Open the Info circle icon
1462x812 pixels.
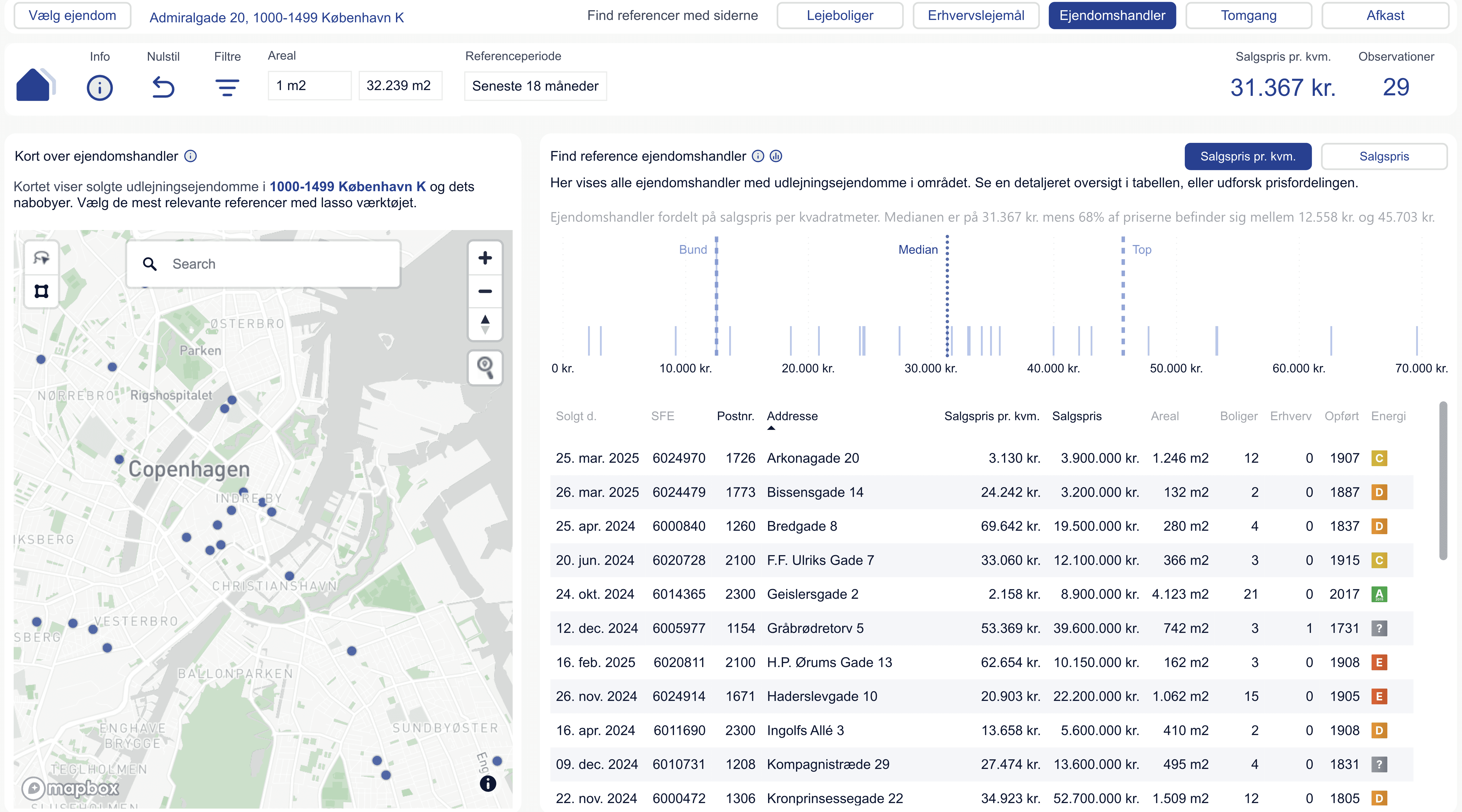click(99, 87)
